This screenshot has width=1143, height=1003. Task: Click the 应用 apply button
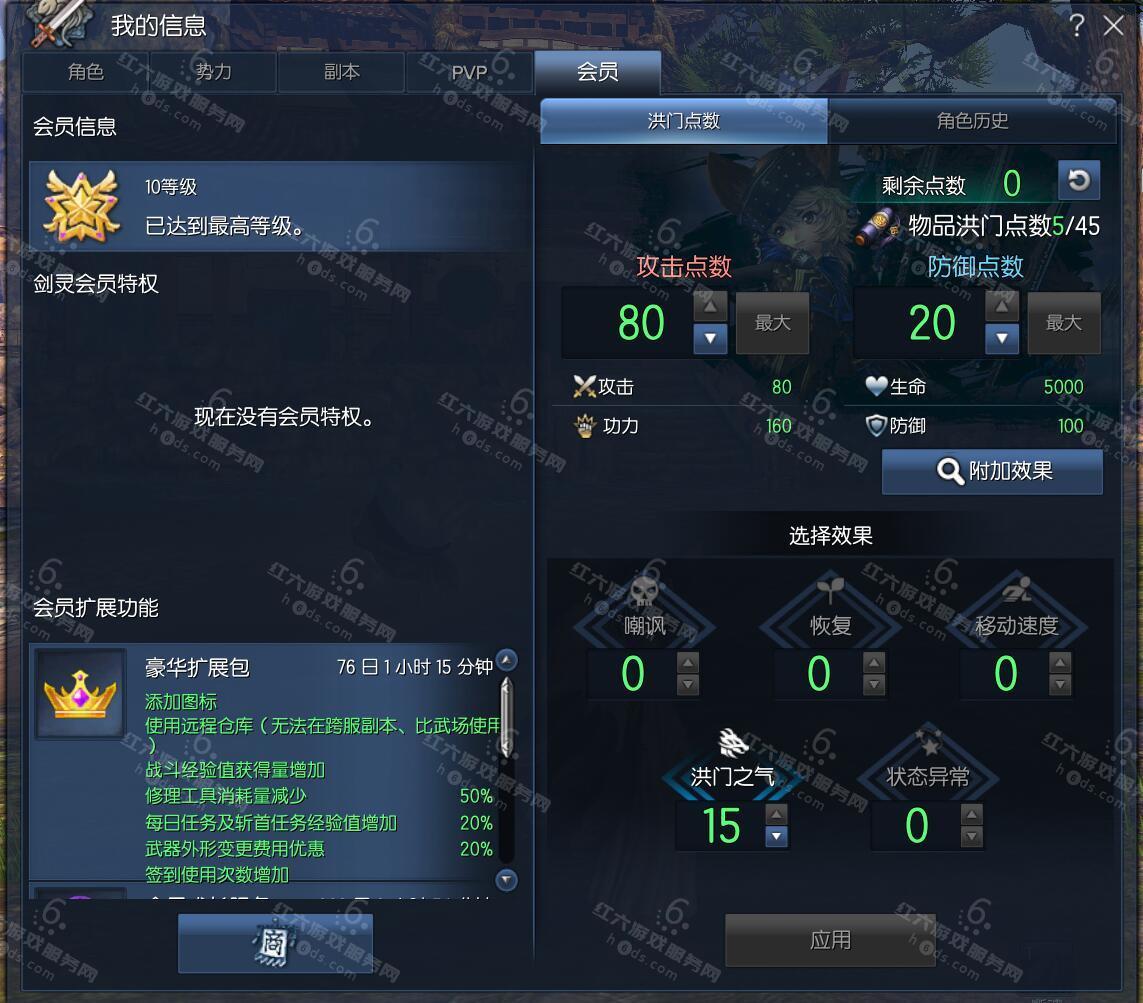(830, 940)
